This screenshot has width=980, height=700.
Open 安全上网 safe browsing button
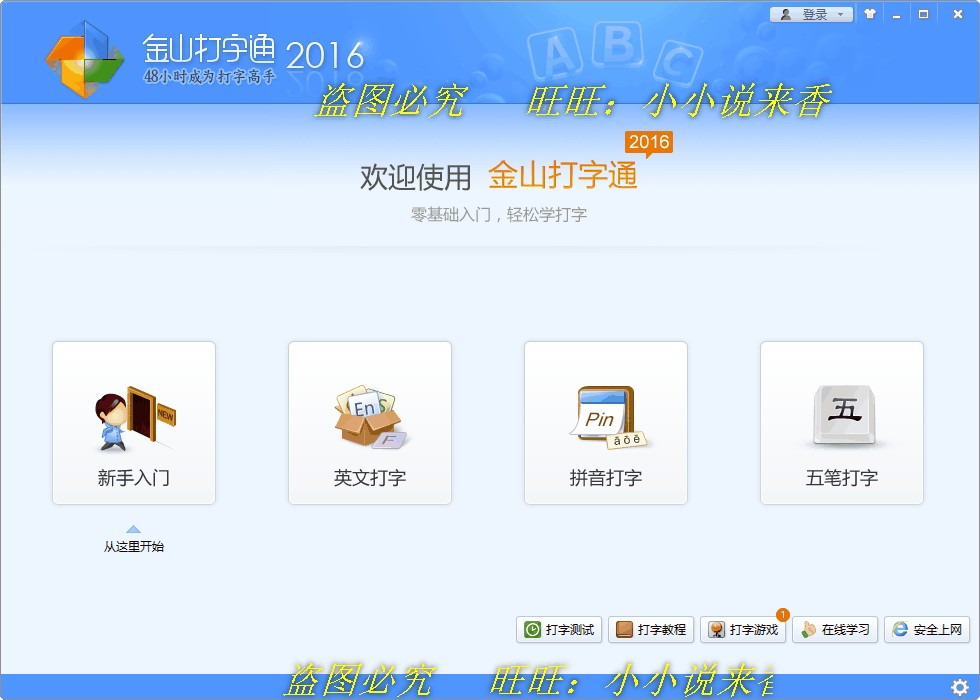point(927,629)
